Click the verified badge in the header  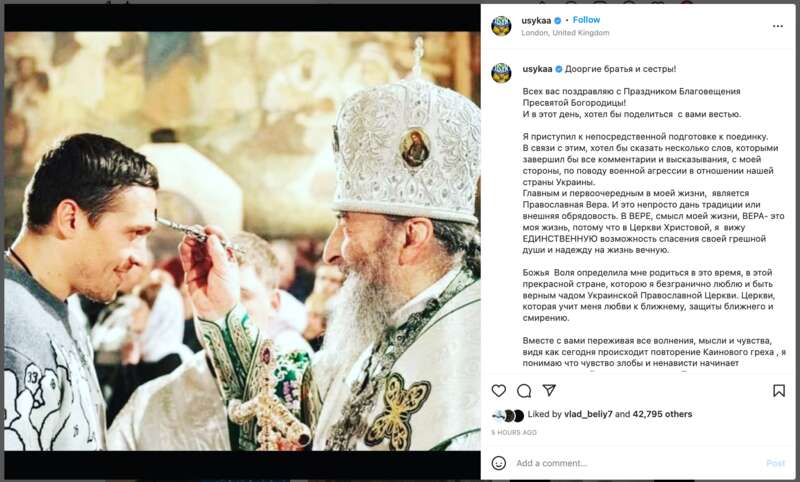558,20
